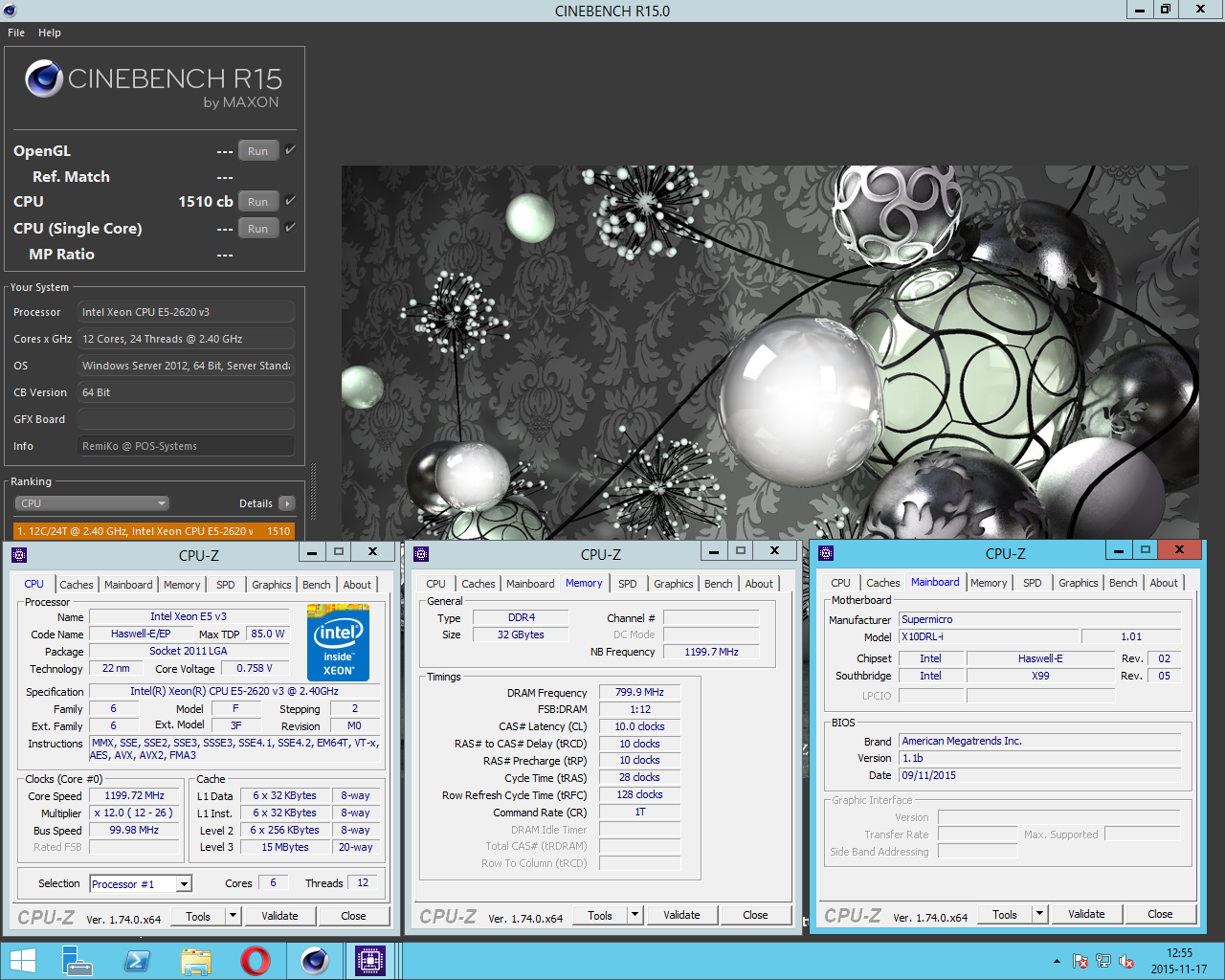Click the Manufacturer value 'Supermicro'

pyautogui.click(x=1039, y=619)
